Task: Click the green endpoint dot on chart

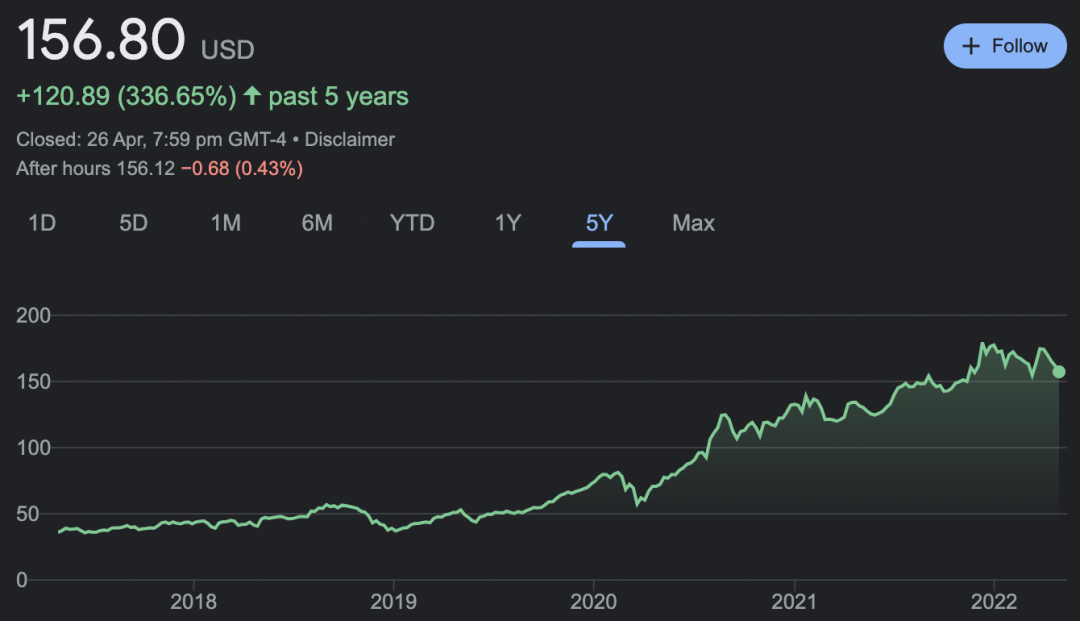Action: pos(1059,372)
